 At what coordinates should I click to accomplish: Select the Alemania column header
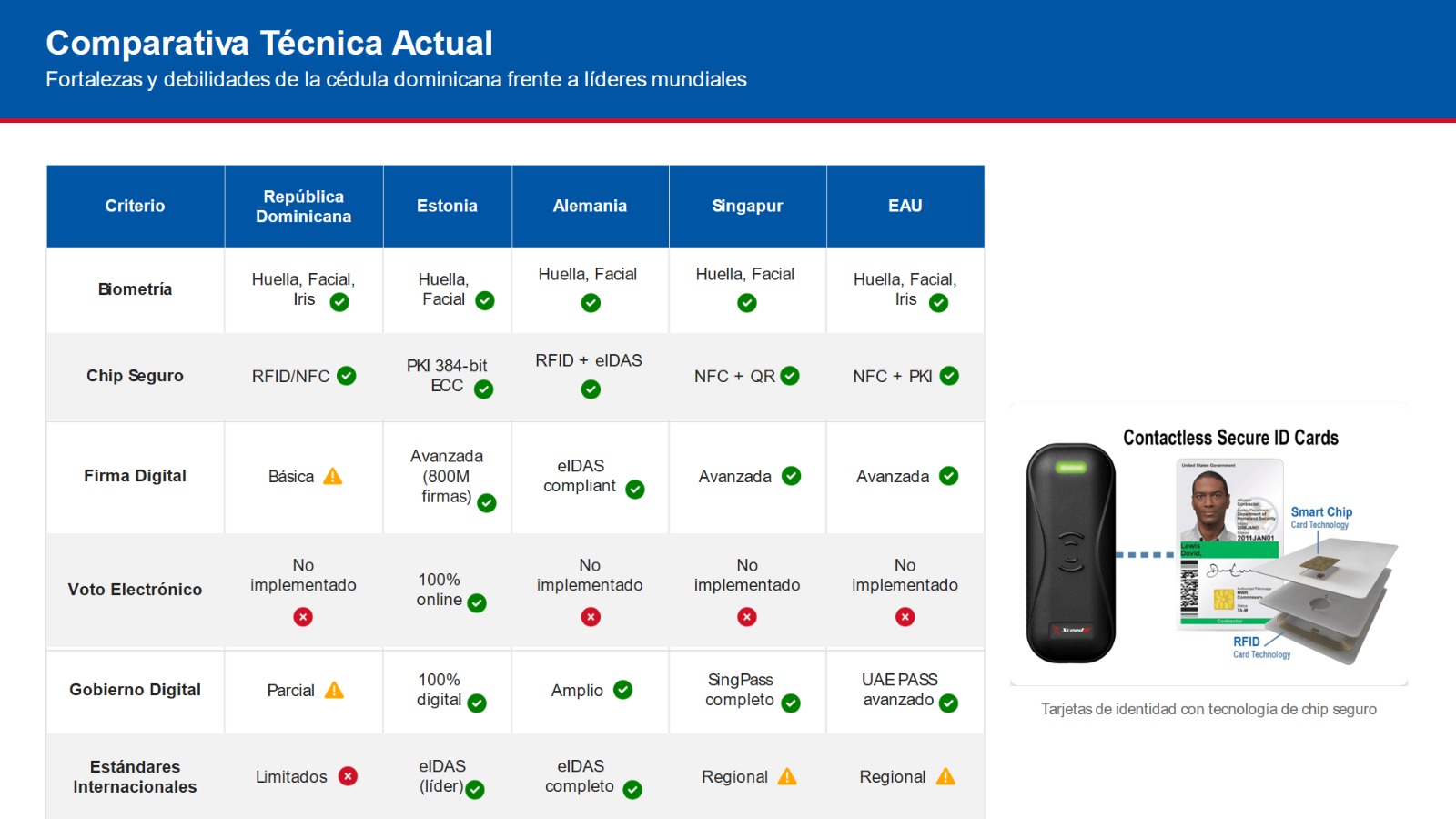pyautogui.click(x=590, y=206)
